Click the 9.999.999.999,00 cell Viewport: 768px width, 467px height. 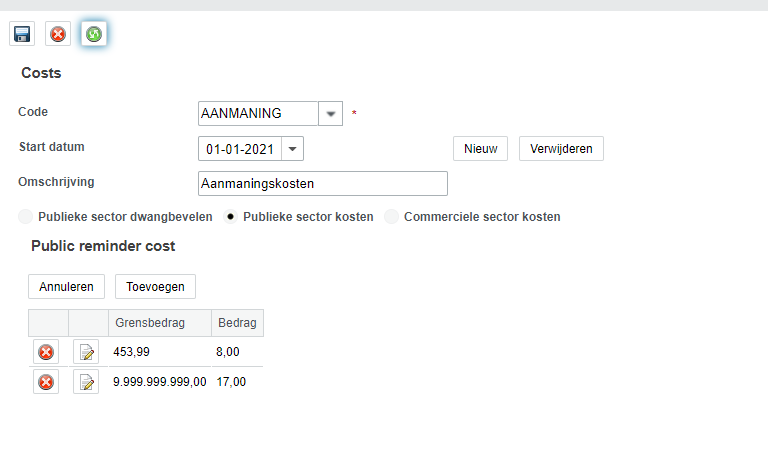coord(160,382)
